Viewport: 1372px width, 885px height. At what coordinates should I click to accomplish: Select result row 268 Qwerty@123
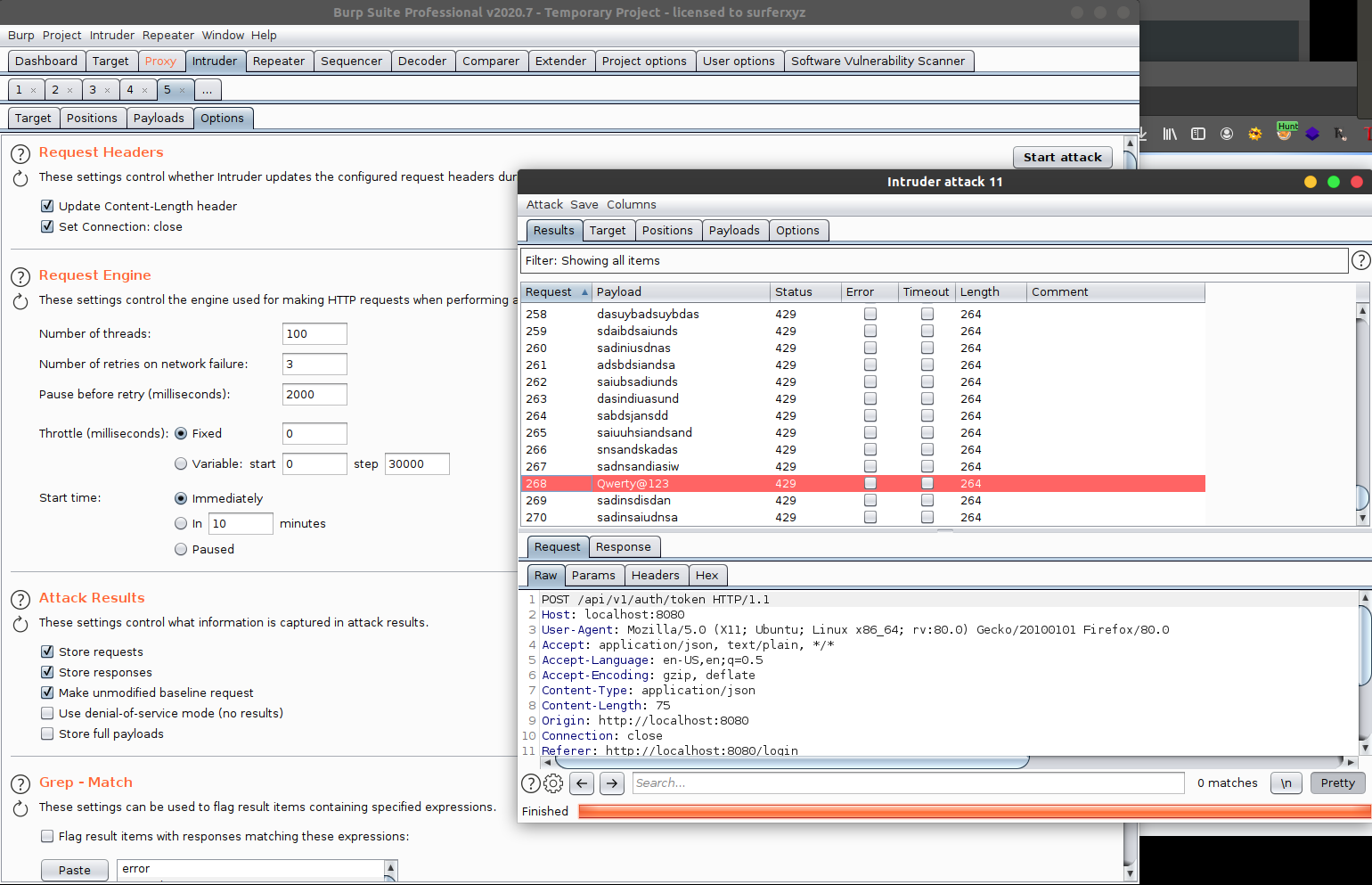click(862, 483)
